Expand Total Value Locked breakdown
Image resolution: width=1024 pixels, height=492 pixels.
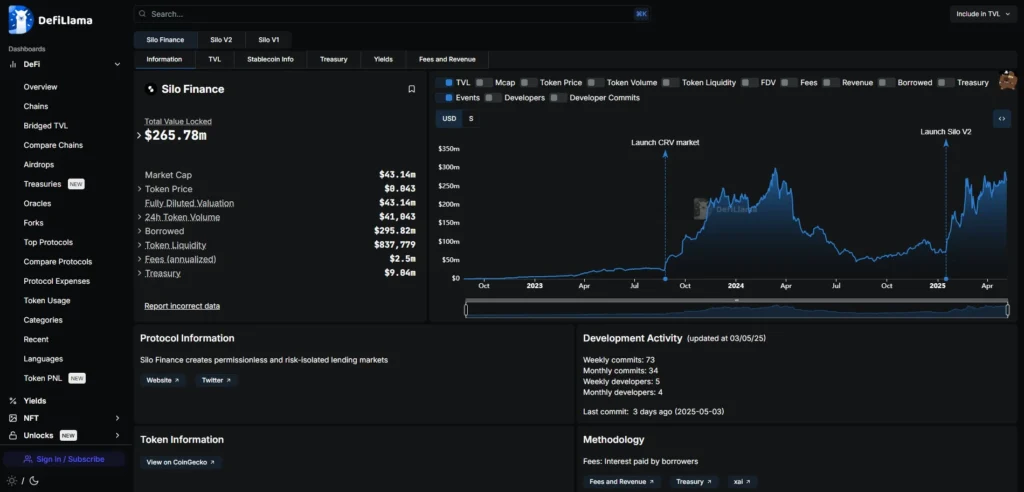[x=138, y=135]
